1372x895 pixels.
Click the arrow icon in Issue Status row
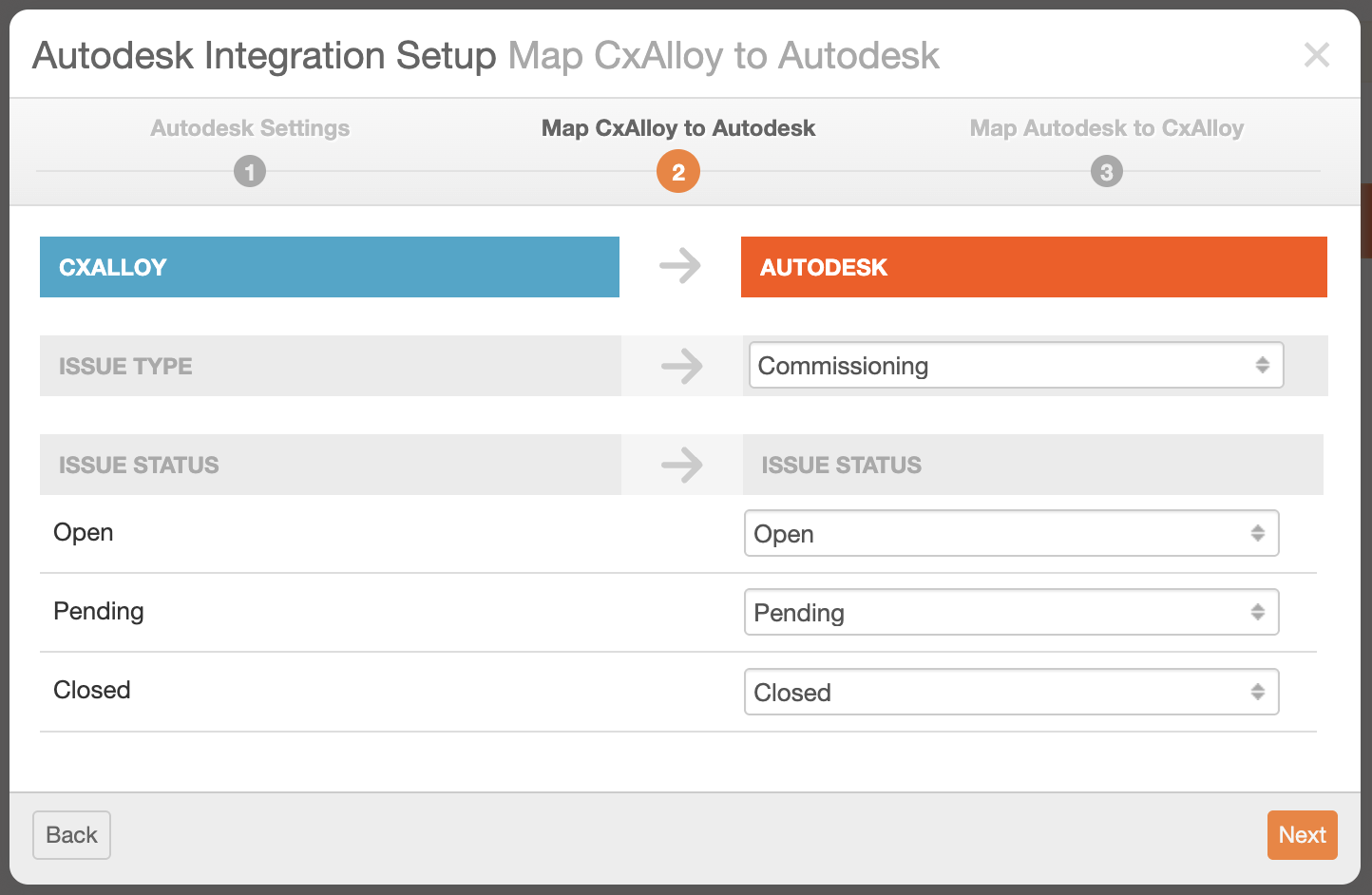pos(682,465)
